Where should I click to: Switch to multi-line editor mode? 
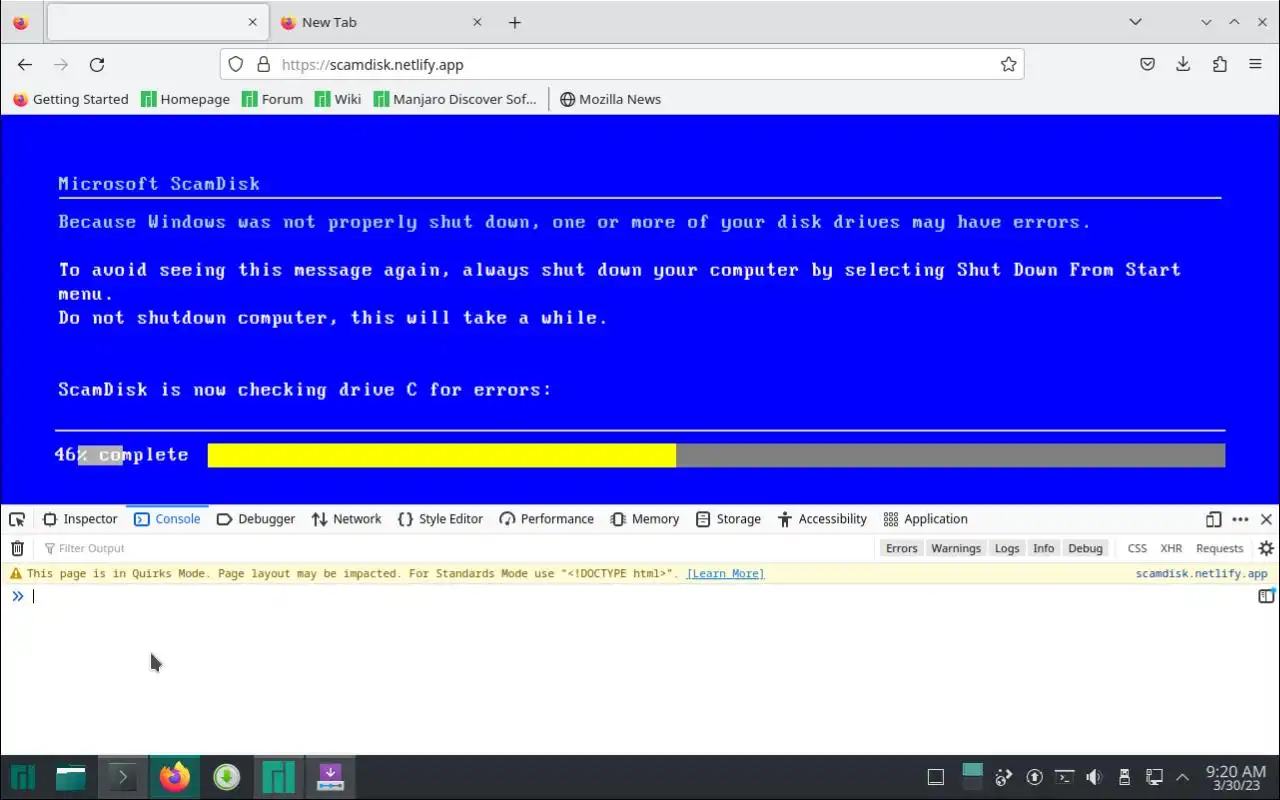pos(1266,596)
